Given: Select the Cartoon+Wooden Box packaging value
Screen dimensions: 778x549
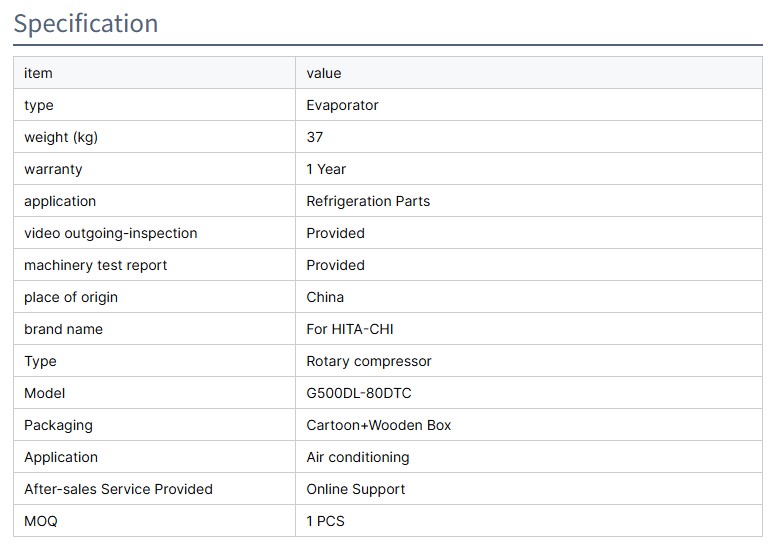Looking at the screenshot, I should [379, 425].
